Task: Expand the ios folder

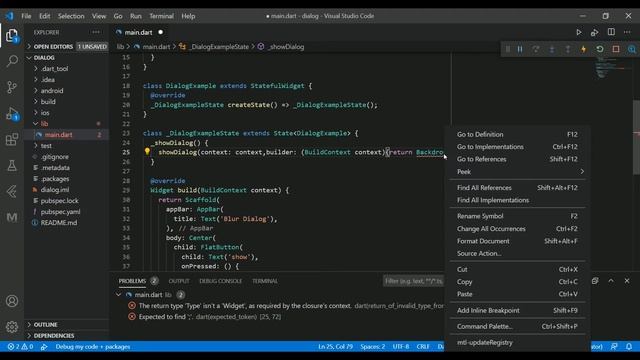Action: [x=45, y=113]
